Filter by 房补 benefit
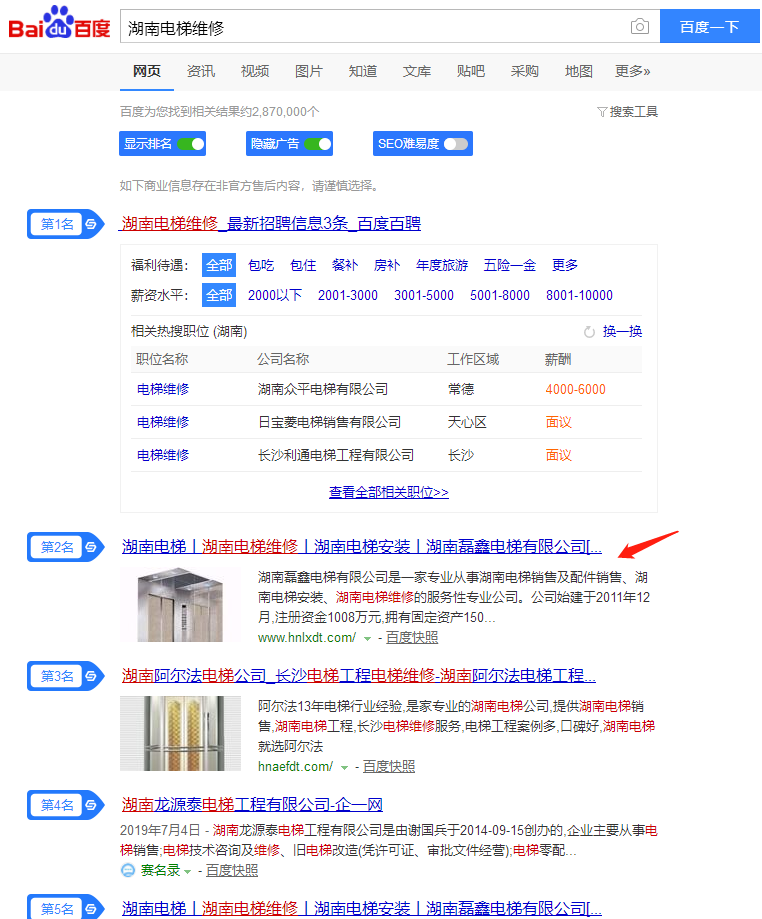This screenshot has height=919, width=762. [x=387, y=266]
